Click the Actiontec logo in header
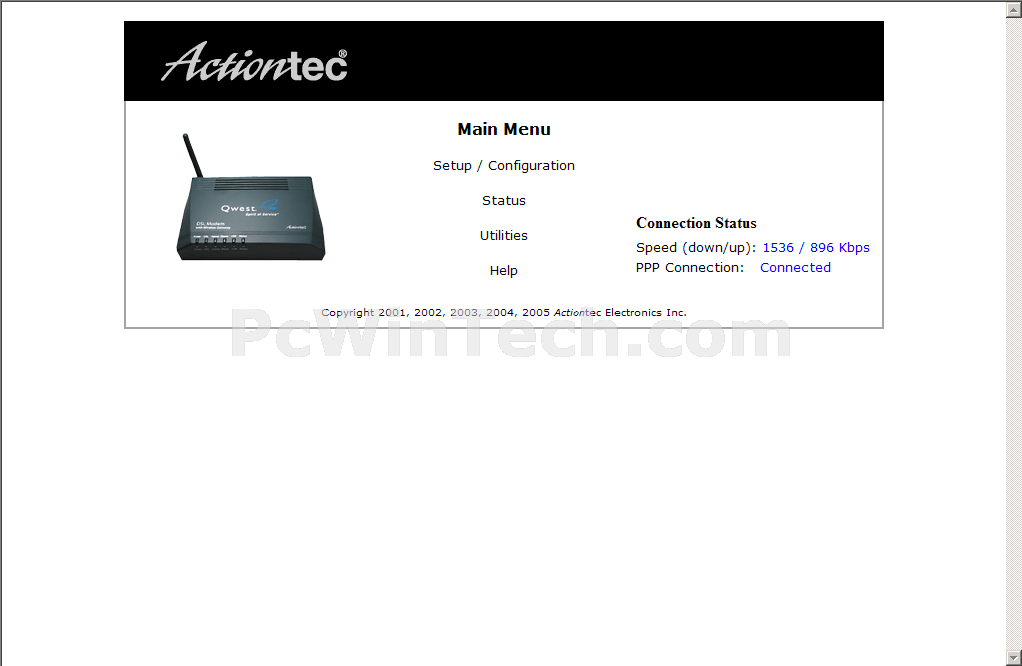The height and width of the screenshot is (666, 1022). tap(254, 63)
